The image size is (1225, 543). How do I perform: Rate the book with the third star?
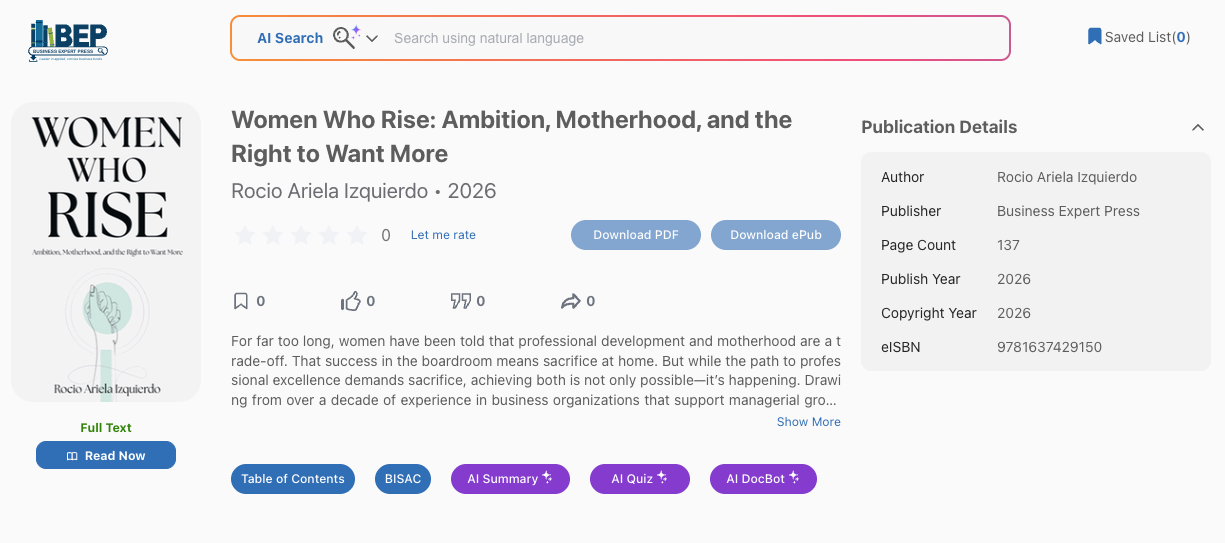tap(300, 236)
